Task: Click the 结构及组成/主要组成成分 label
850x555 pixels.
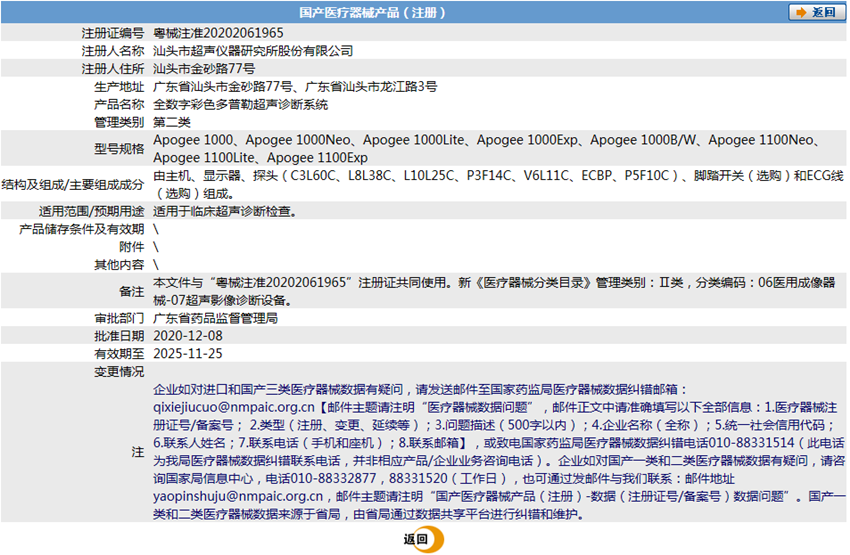Action: pos(73,184)
